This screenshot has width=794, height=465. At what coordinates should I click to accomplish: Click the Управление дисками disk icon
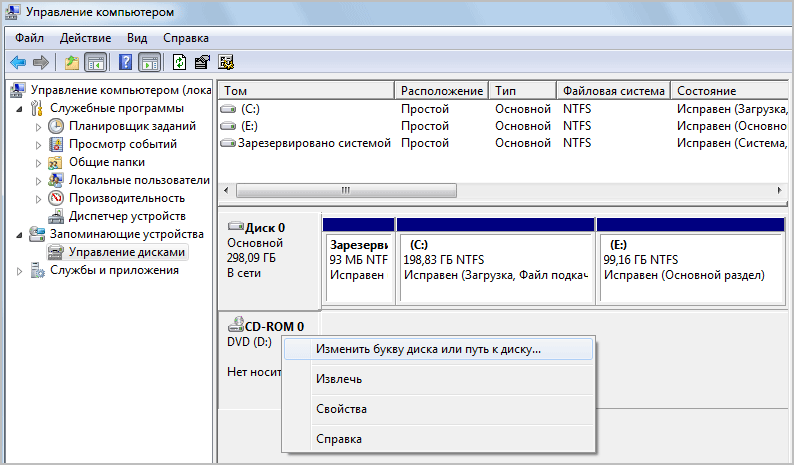click(x=56, y=252)
